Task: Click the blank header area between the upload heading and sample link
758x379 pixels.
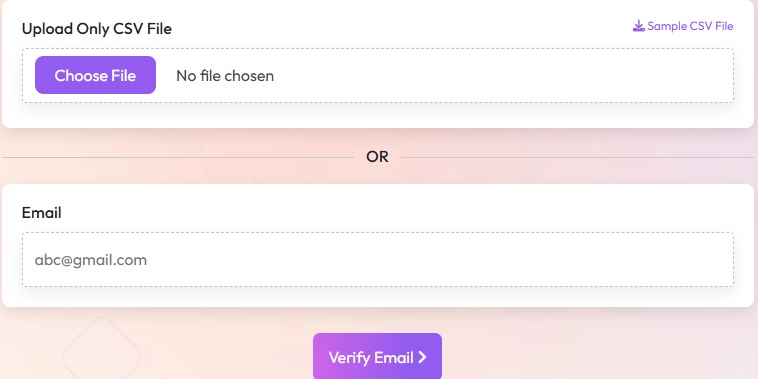Action: [401, 28]
